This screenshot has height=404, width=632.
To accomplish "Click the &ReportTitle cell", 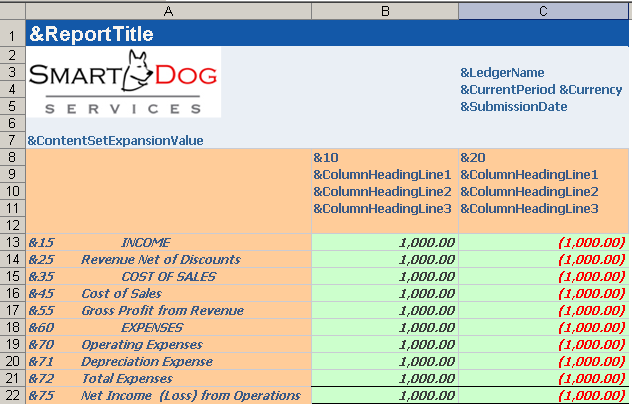I will [168, 34].
